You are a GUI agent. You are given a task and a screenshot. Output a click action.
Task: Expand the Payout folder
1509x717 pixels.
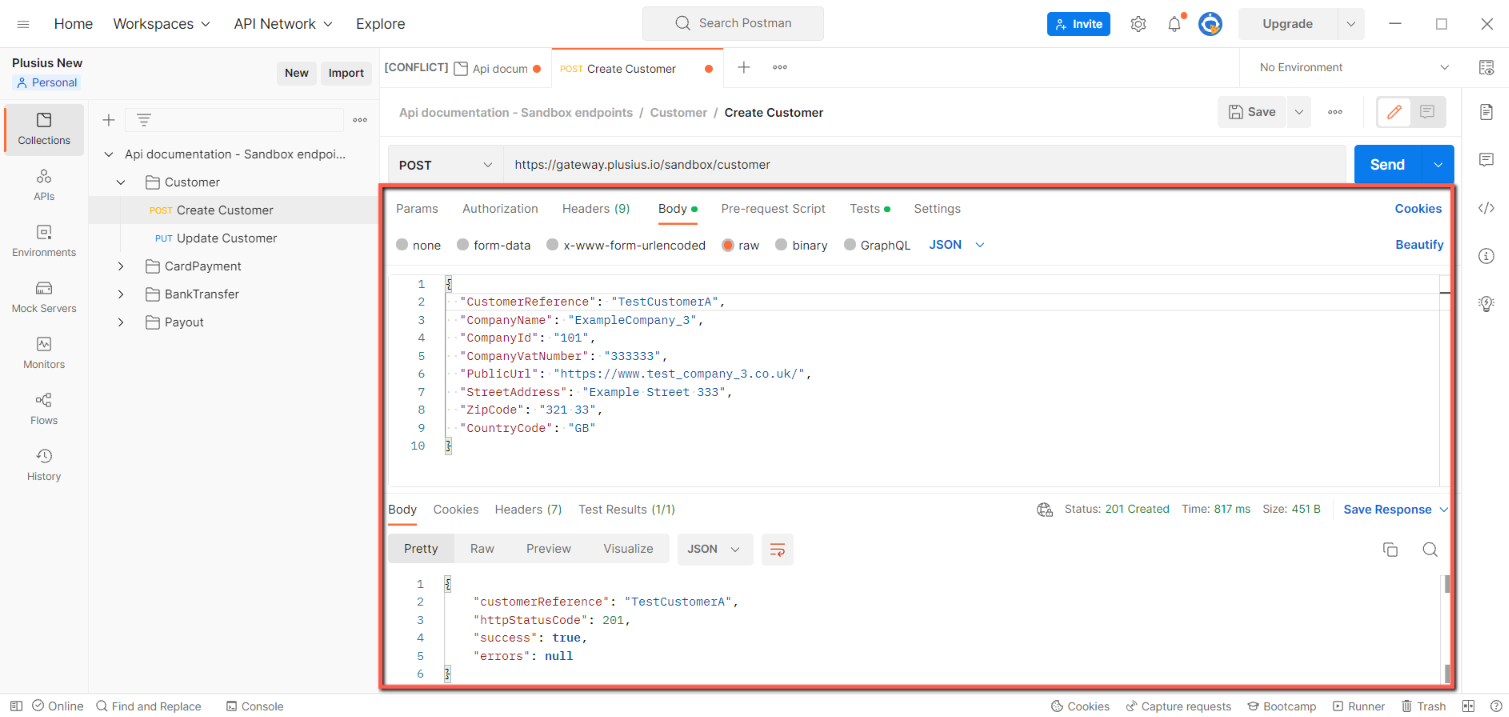[121, 322]
